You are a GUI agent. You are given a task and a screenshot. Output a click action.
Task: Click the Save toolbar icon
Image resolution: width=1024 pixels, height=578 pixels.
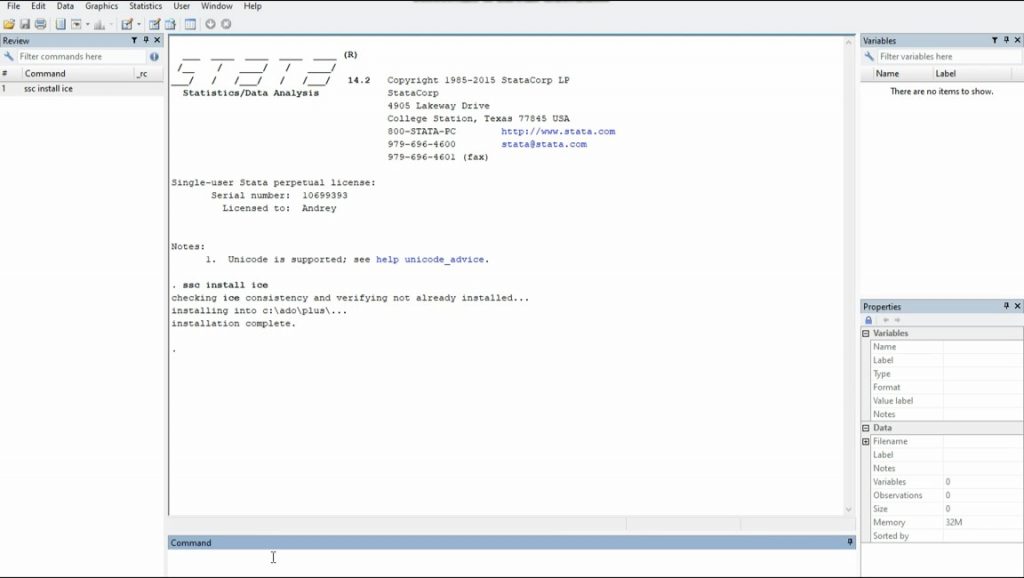point(23,22)
